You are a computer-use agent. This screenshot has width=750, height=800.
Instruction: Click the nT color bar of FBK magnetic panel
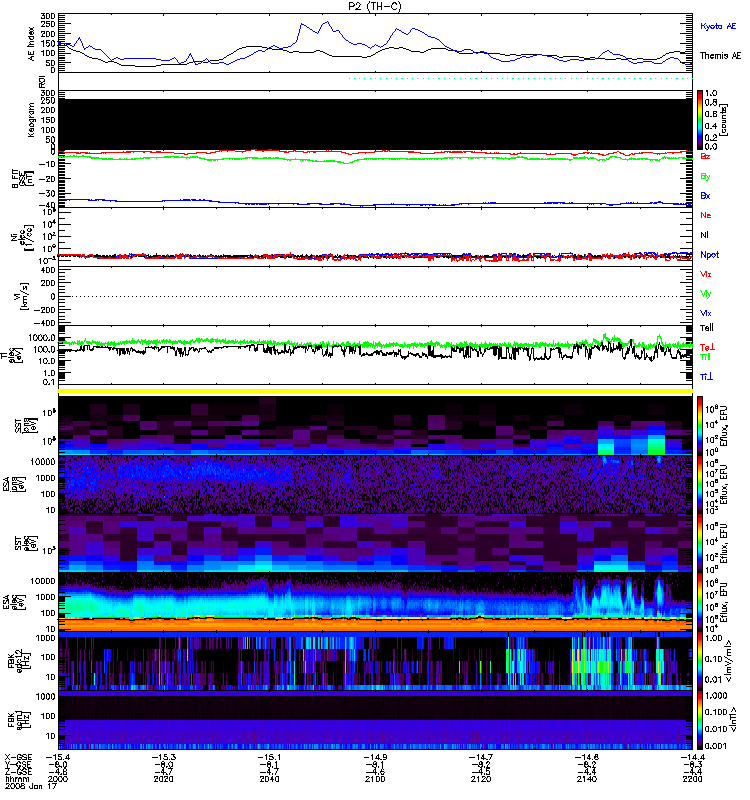(700, 720)
